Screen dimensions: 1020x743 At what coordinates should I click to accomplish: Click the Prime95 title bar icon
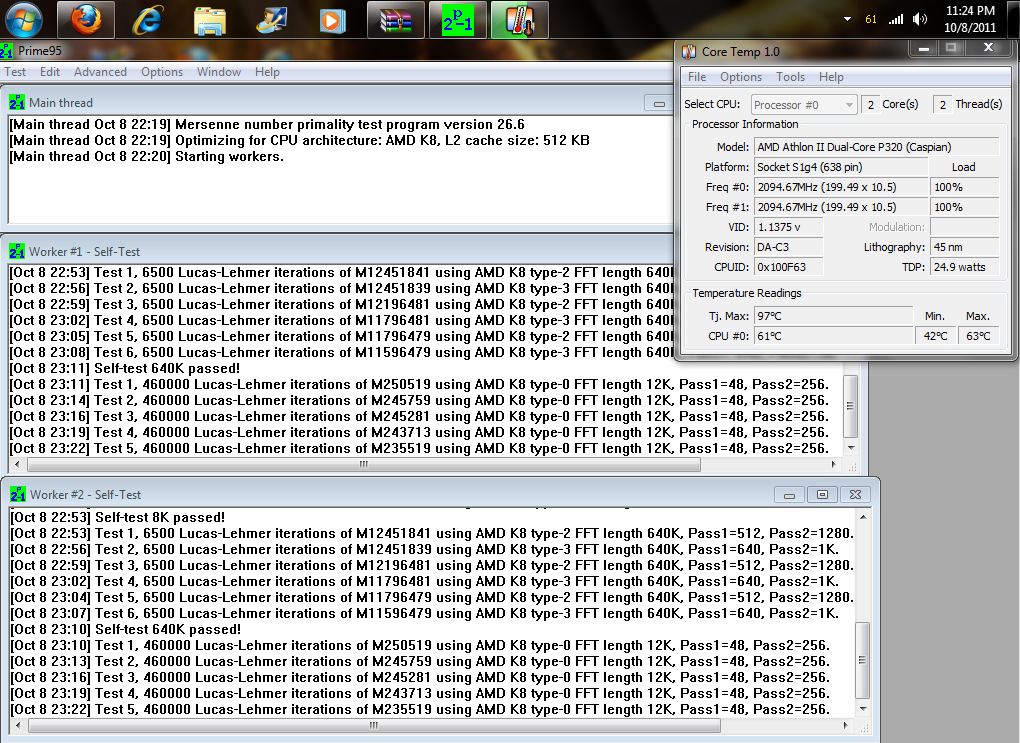pyautogui.click(x=7, y=51)
